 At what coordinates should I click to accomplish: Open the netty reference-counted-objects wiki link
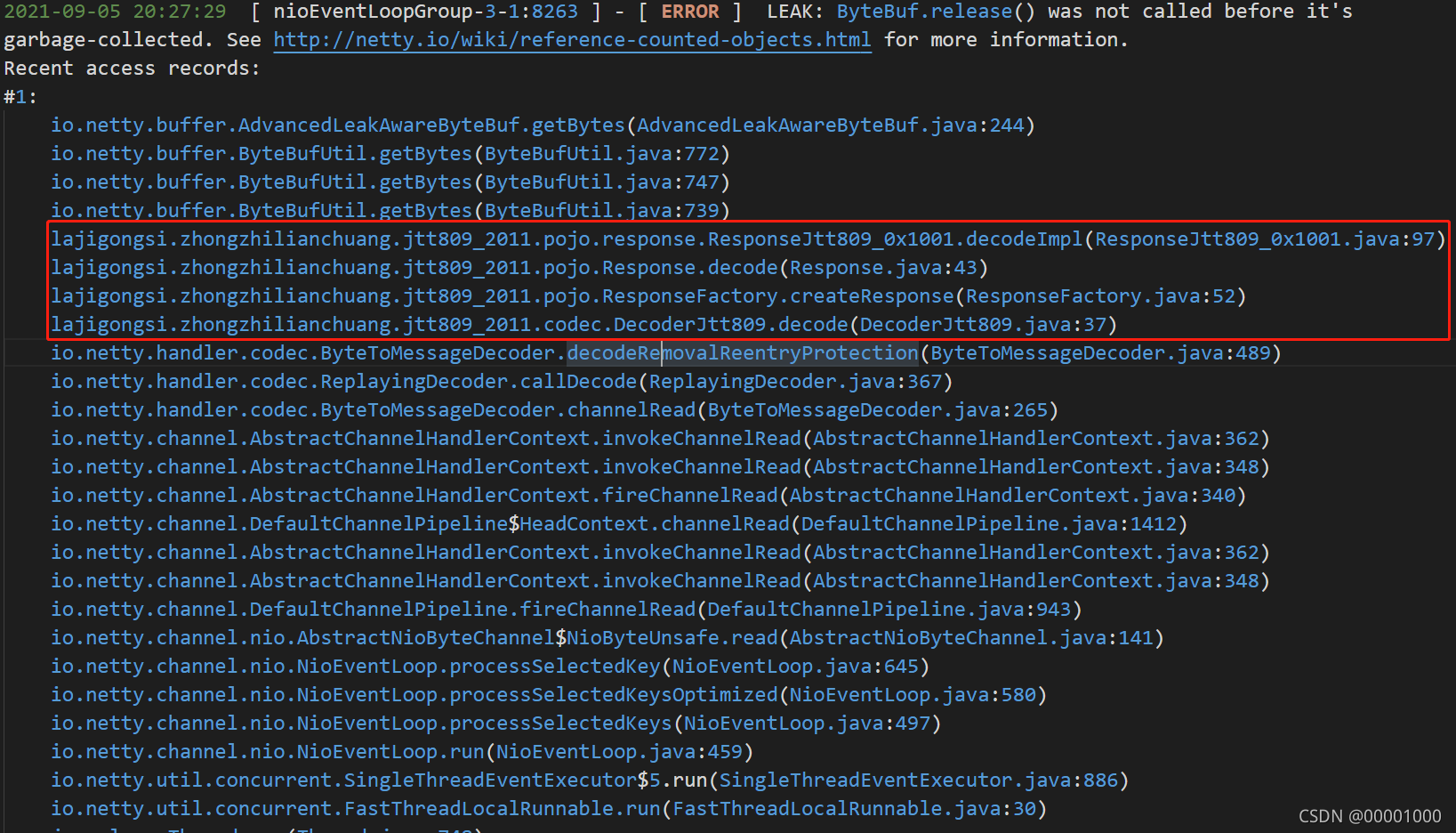click(572, 39)
